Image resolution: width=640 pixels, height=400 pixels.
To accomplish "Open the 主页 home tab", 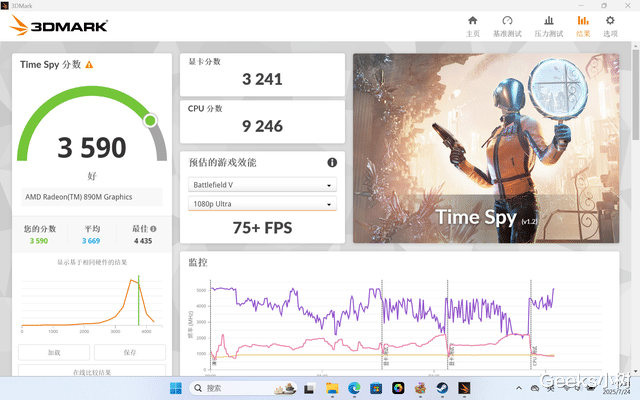I will [473, 27].
